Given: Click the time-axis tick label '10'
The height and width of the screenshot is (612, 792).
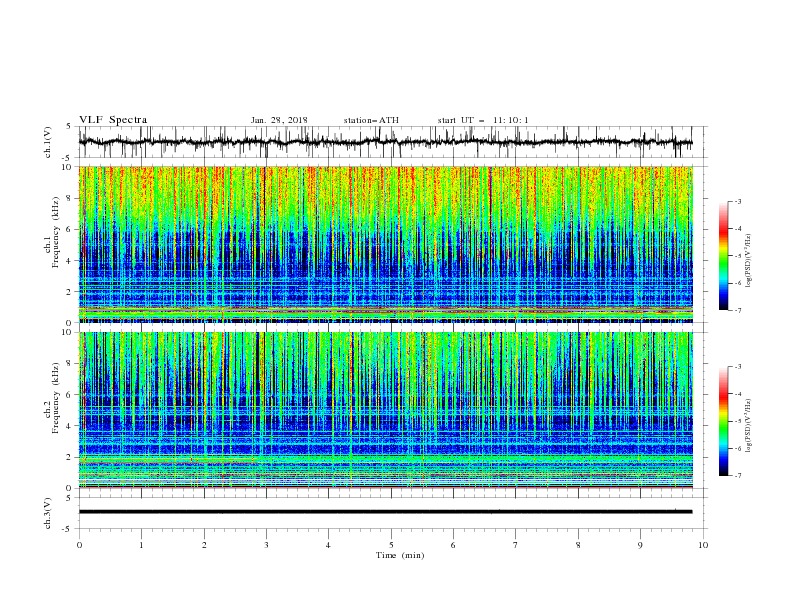Looking at the screenshot, I should point(703,545).
